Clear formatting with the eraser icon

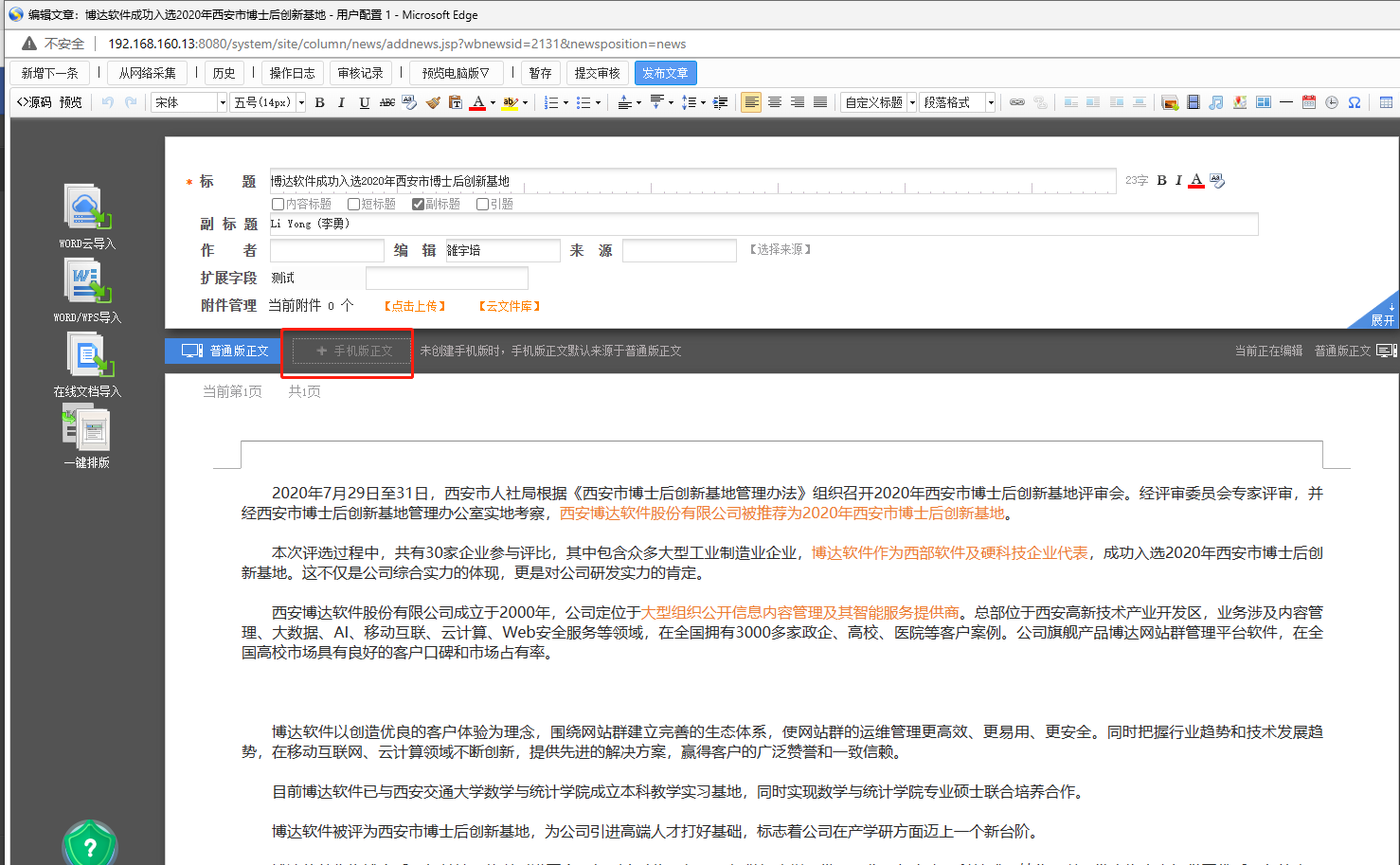pos(409,102)
